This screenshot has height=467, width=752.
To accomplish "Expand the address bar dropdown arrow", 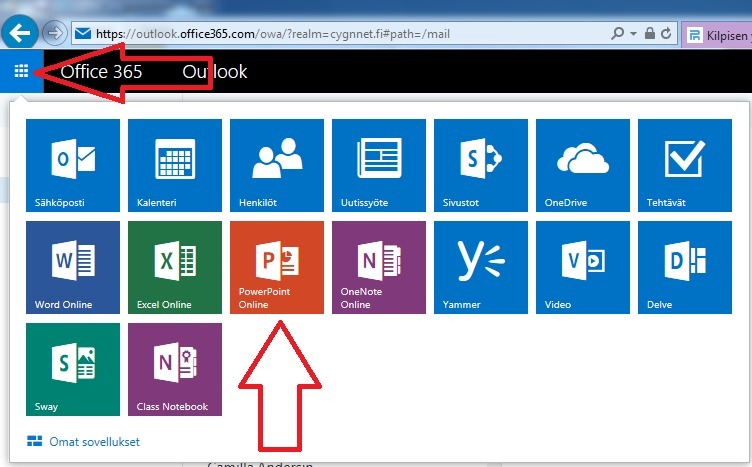I will click(x=633, y=34).
